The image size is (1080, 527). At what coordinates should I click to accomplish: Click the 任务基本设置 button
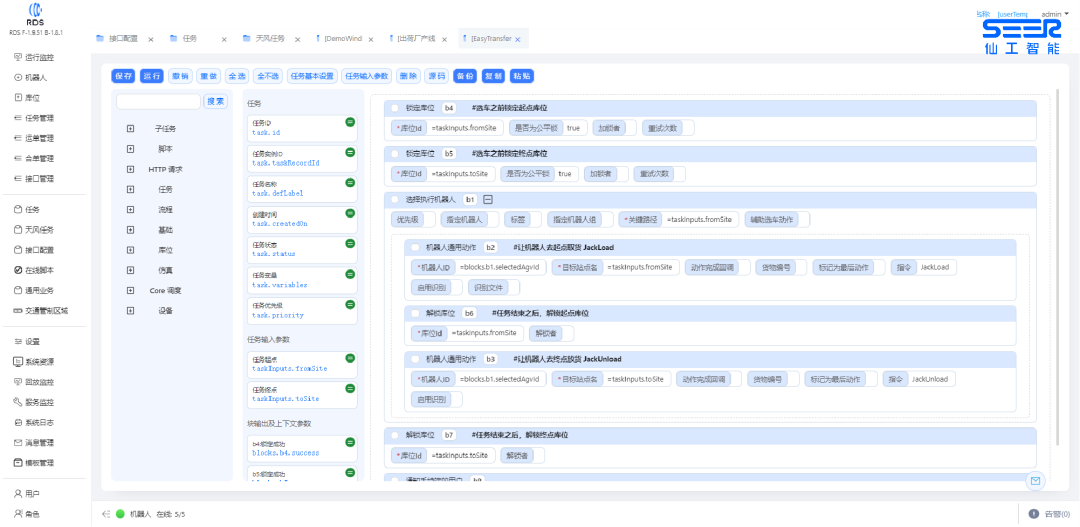[x=311, y=76]
